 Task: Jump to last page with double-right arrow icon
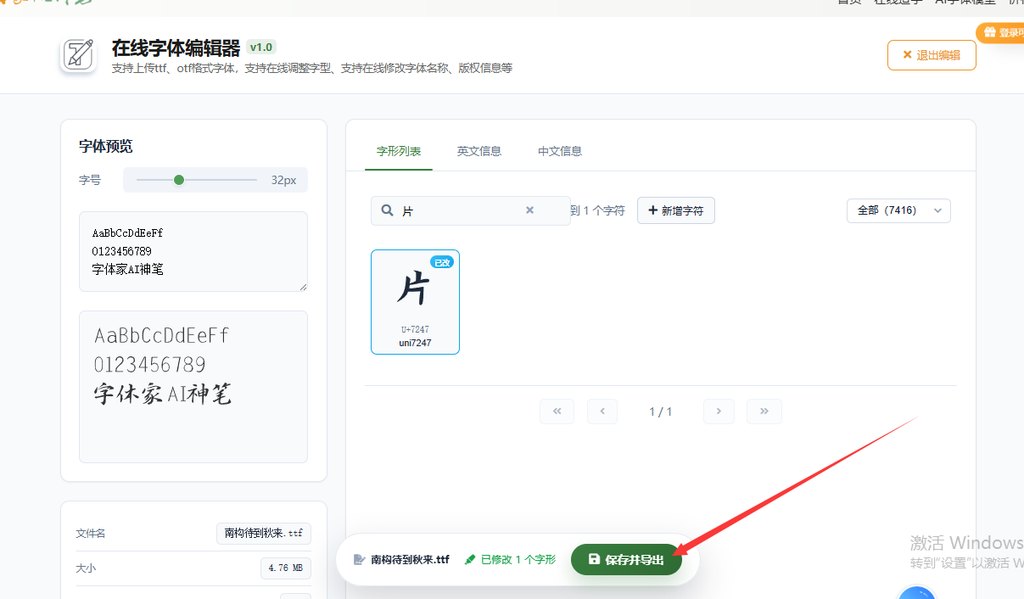764,411
